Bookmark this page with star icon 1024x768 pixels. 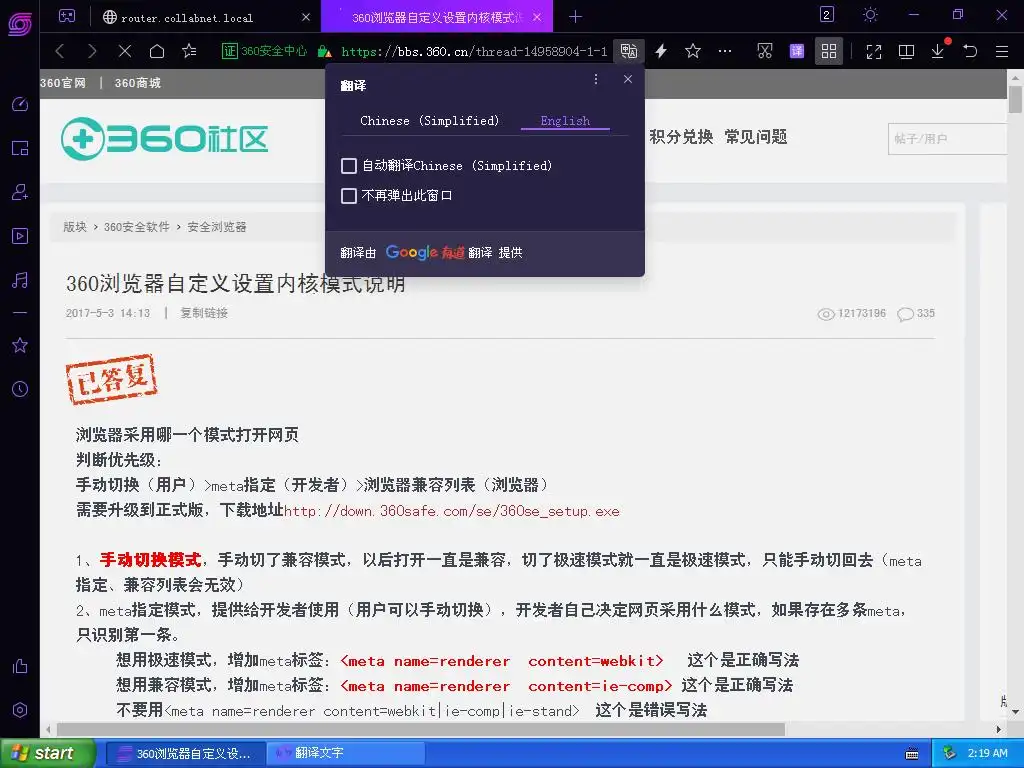pyautogui.click(x=693, y=51)
